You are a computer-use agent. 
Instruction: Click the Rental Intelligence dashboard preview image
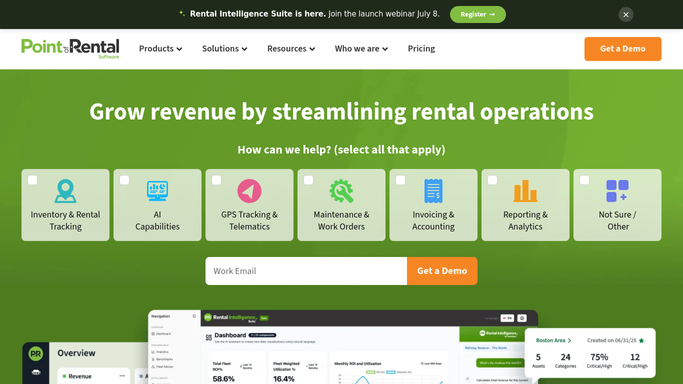(342, 347)
